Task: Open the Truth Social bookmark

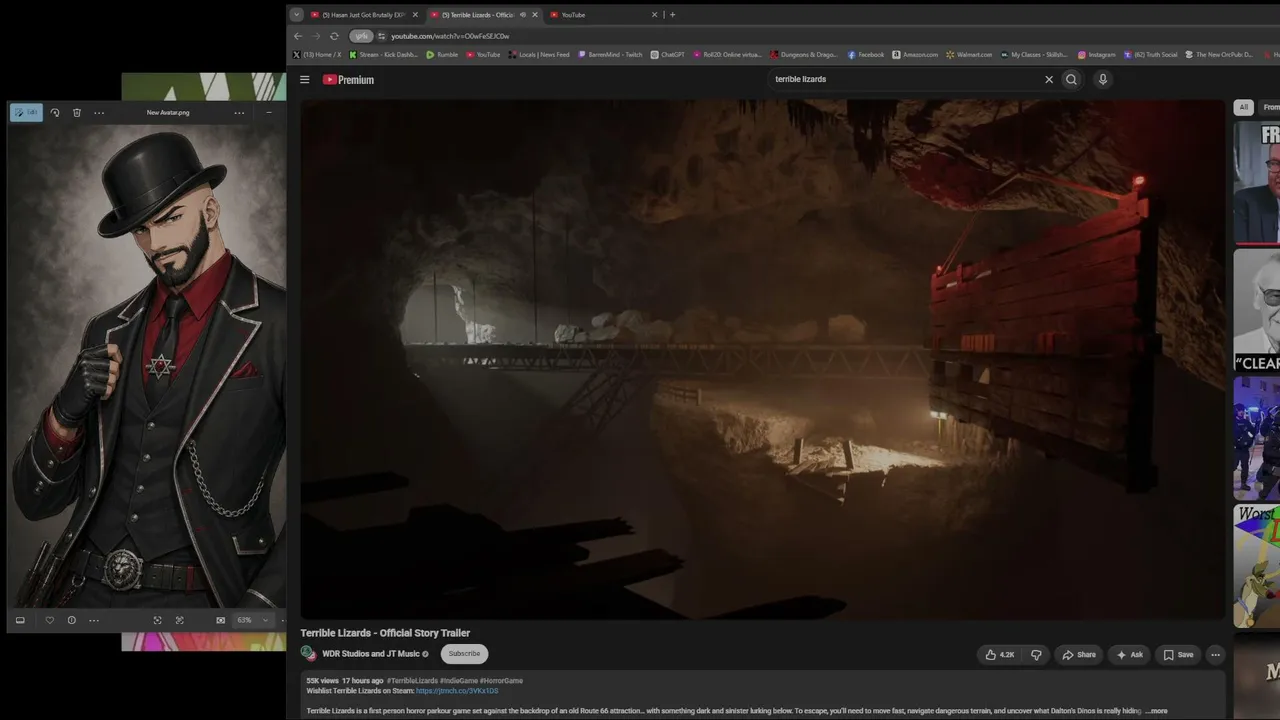Action: point(1151,55)
